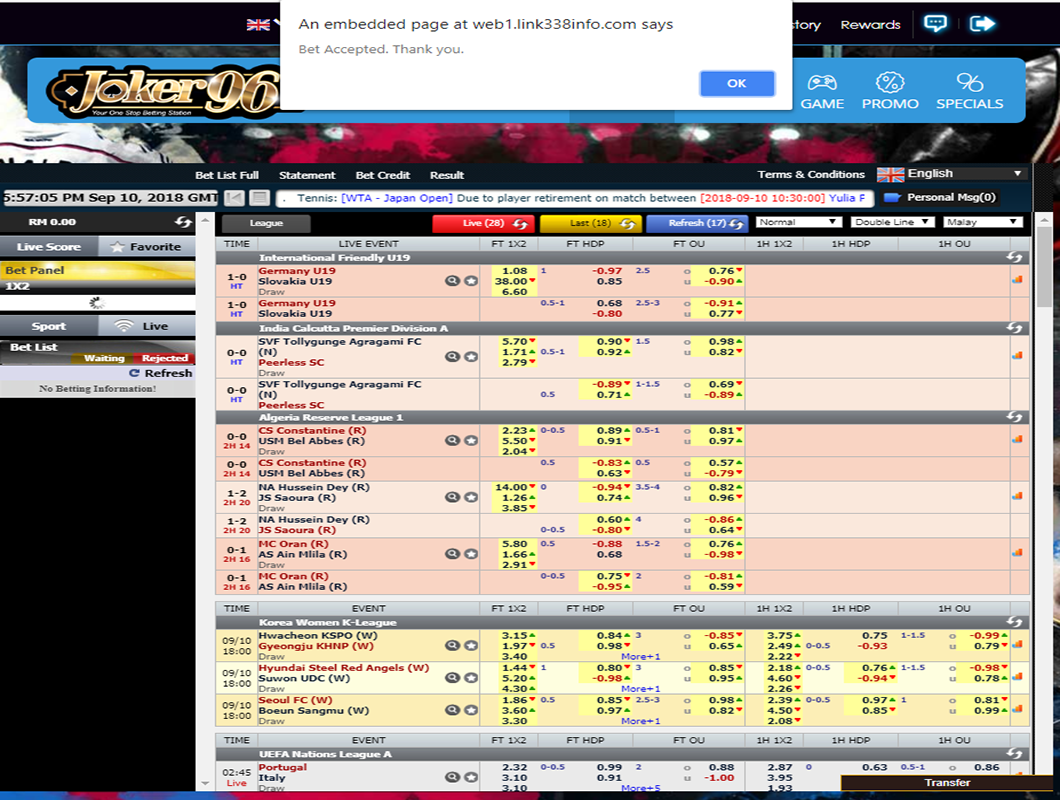Open the Statement menu item
The image size is (1060, 800).
[x=307, y=175]
